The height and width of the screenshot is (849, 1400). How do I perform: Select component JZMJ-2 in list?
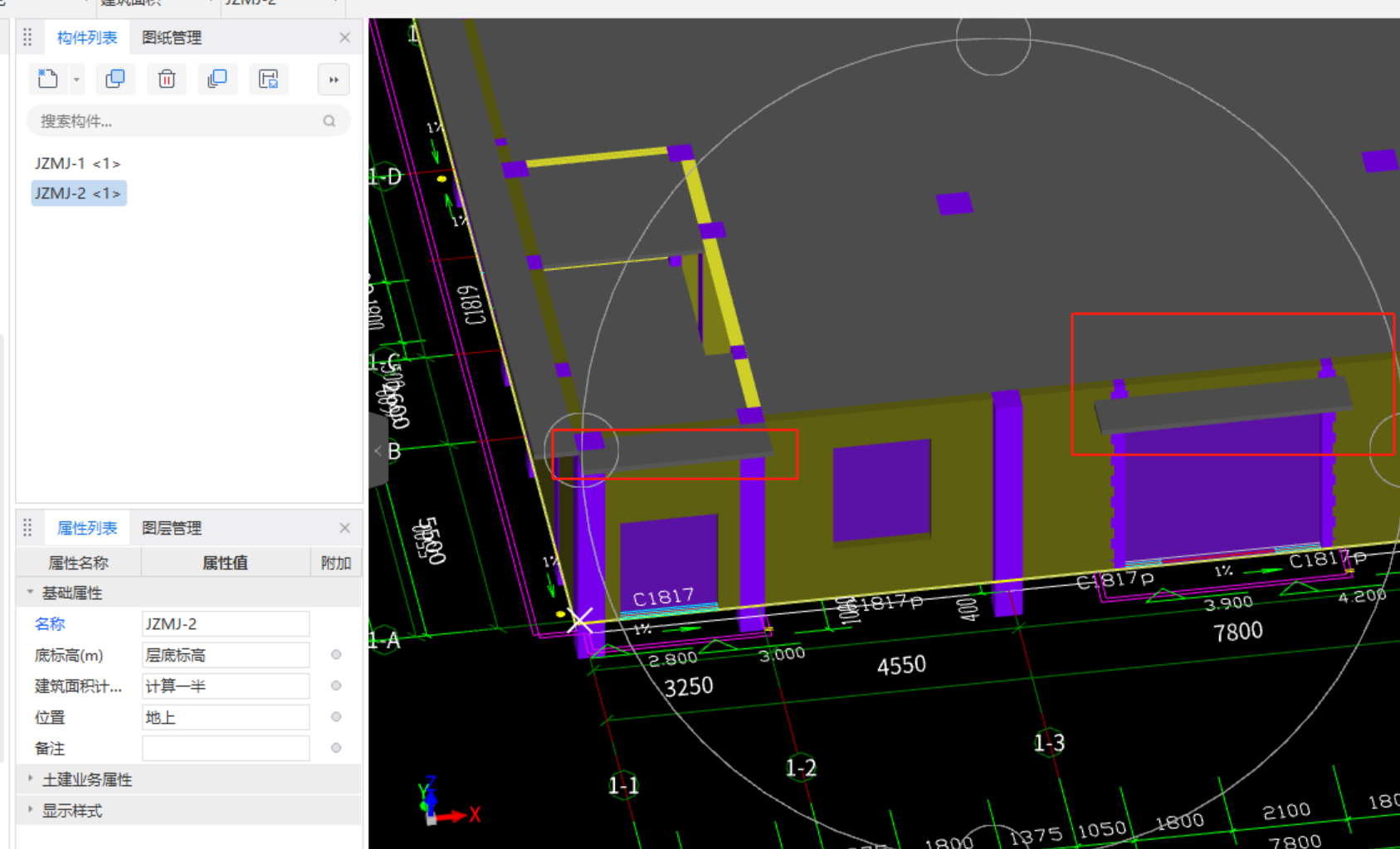click(x=79, y=193)
